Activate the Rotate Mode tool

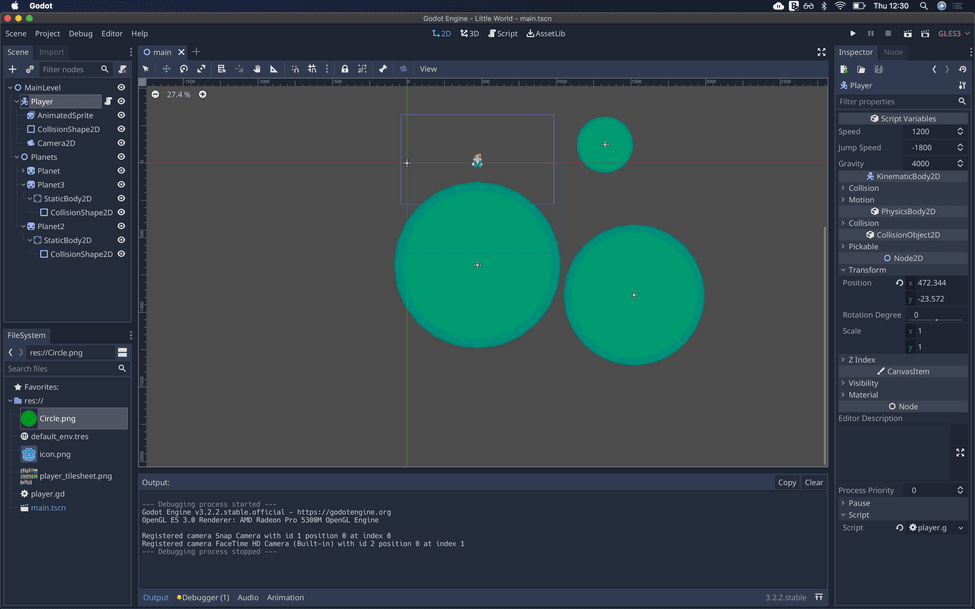coord(183,68)
